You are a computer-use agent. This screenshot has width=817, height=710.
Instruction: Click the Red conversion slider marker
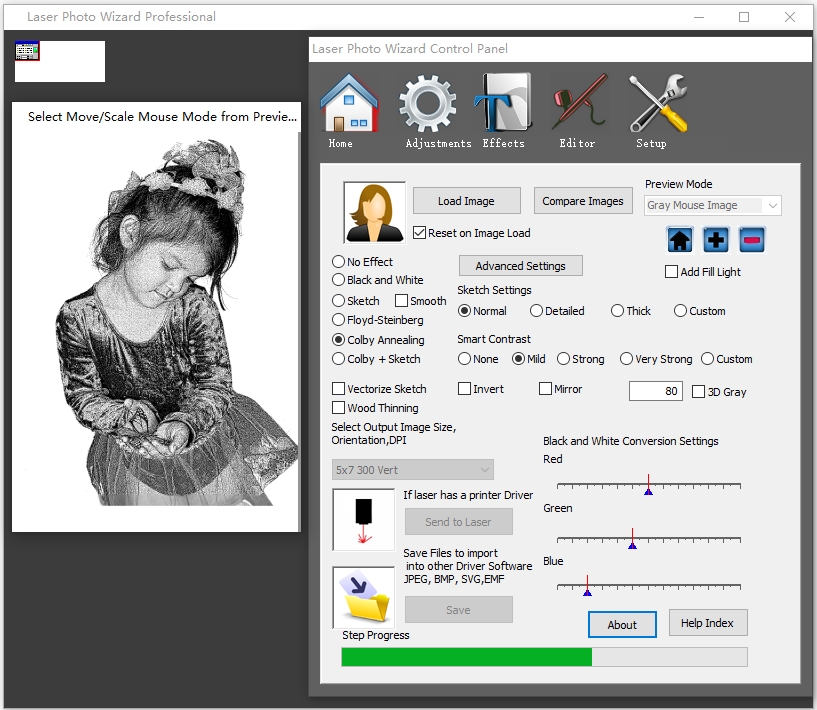(648, 489)
